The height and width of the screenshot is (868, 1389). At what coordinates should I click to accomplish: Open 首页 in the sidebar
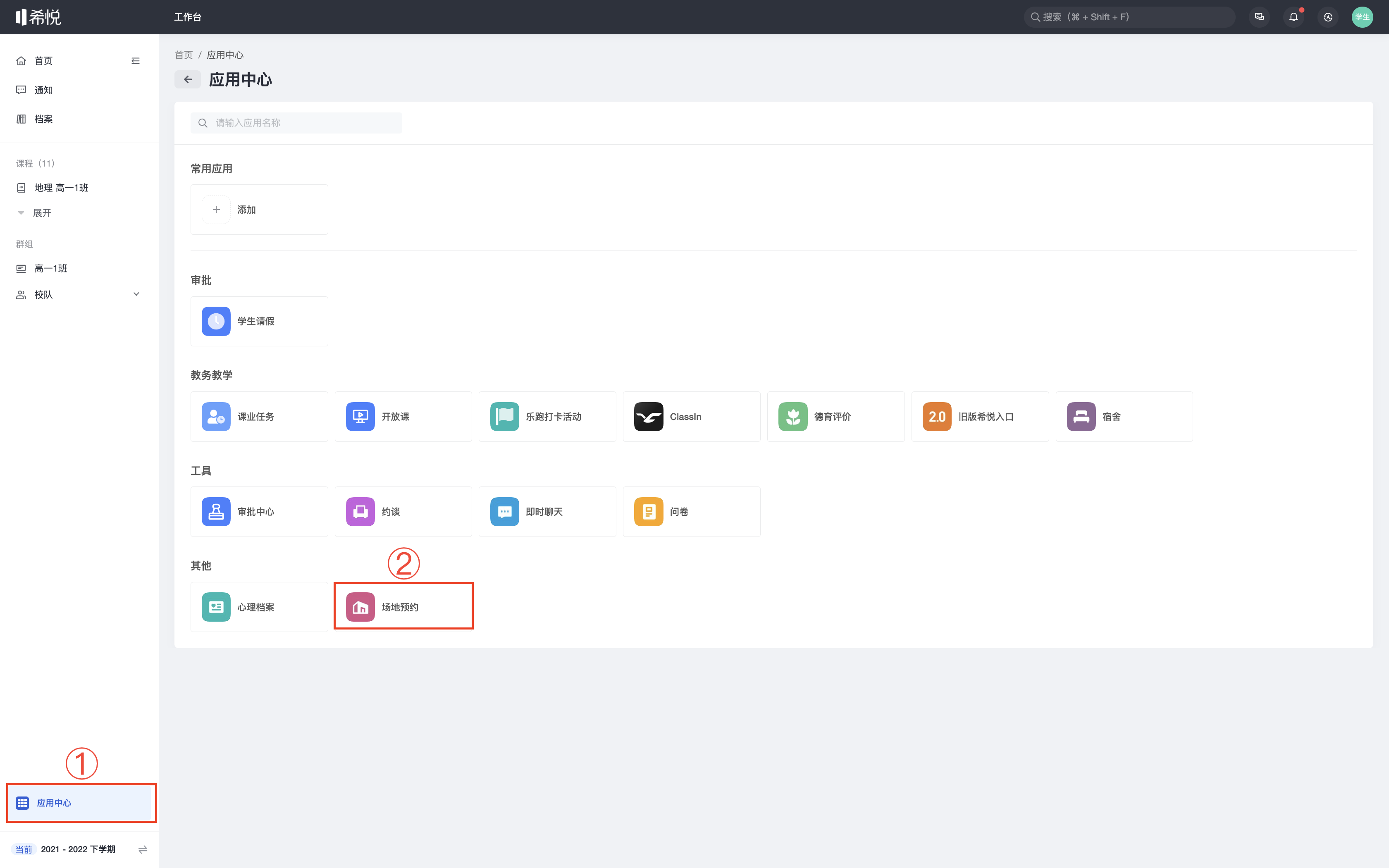pyautogui.click(x=44, y=61)
